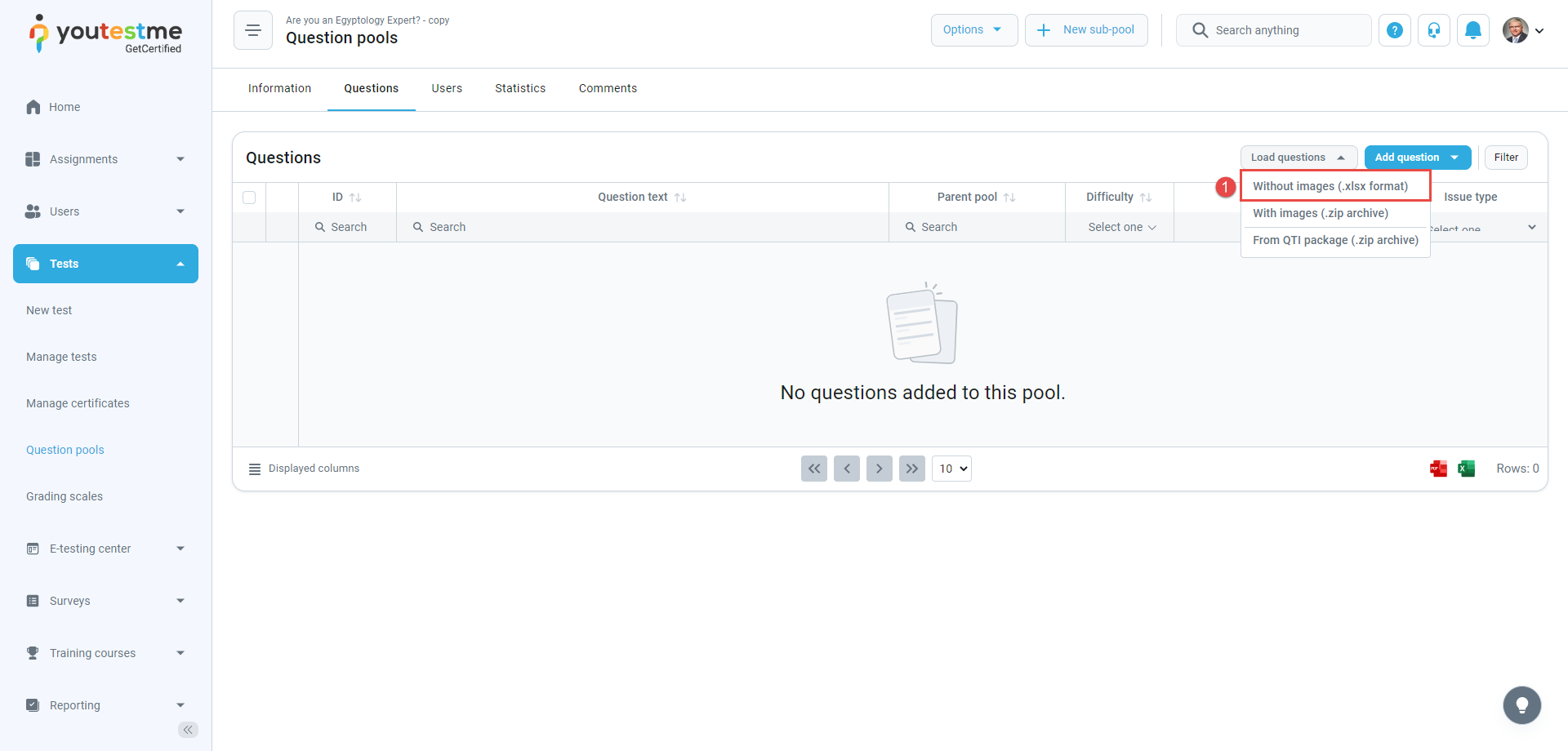Tick the select-all checkbox in table header
Screen dimensions: 1568x751
[249, 198]
